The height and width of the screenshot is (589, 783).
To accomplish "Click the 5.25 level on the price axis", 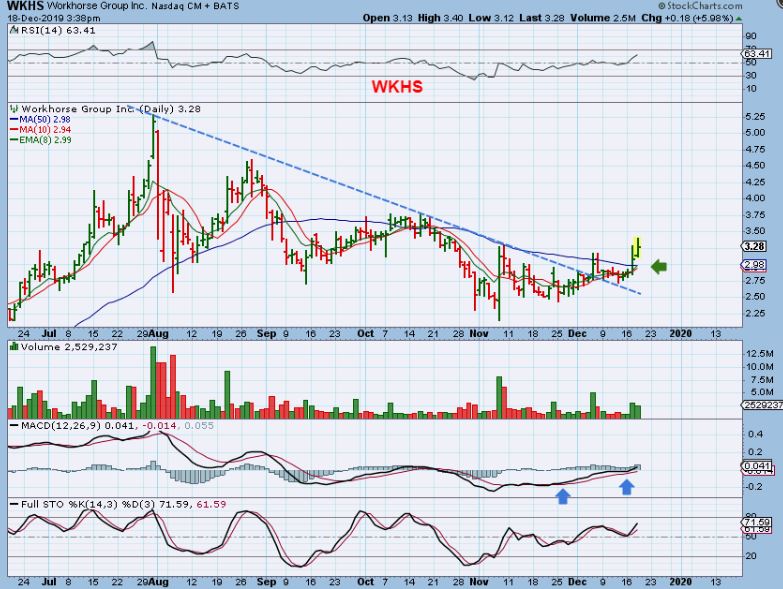I will click(755, 116).
